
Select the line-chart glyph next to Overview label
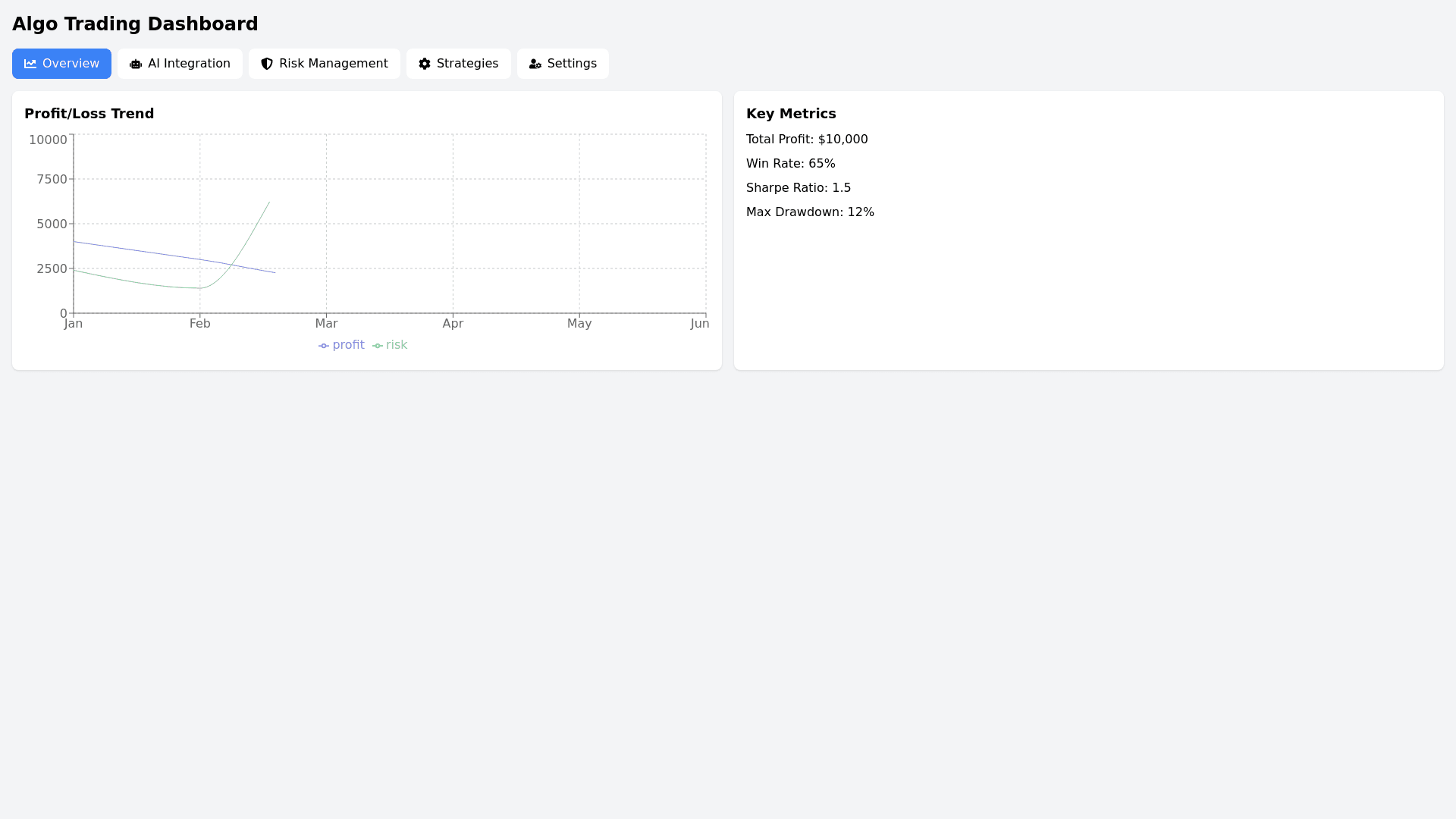30,64
